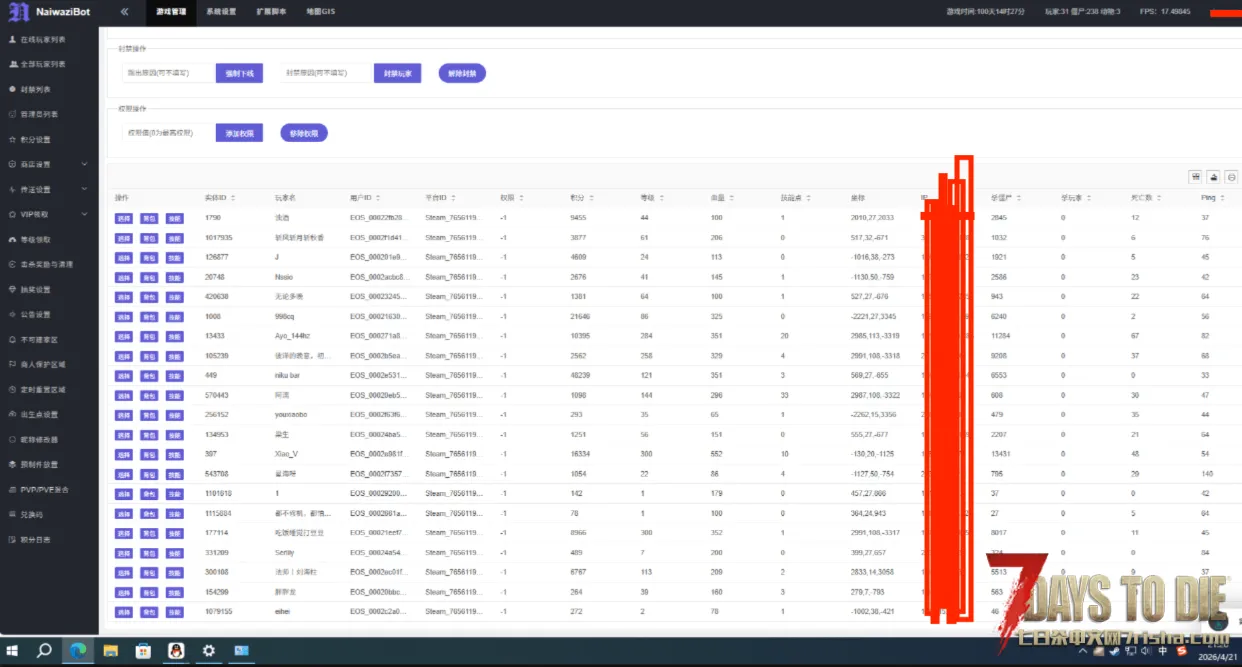Viewport: 1242px width, 667px height.
Task: Click the table column filter icon
Action: click(1195, 177)
